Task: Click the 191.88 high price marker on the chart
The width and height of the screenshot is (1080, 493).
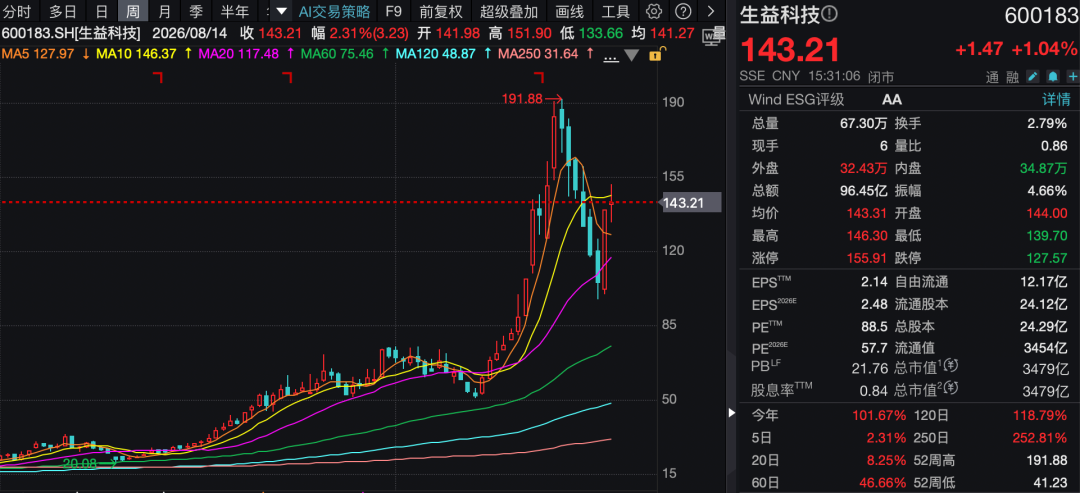Action: coord(523,99)
